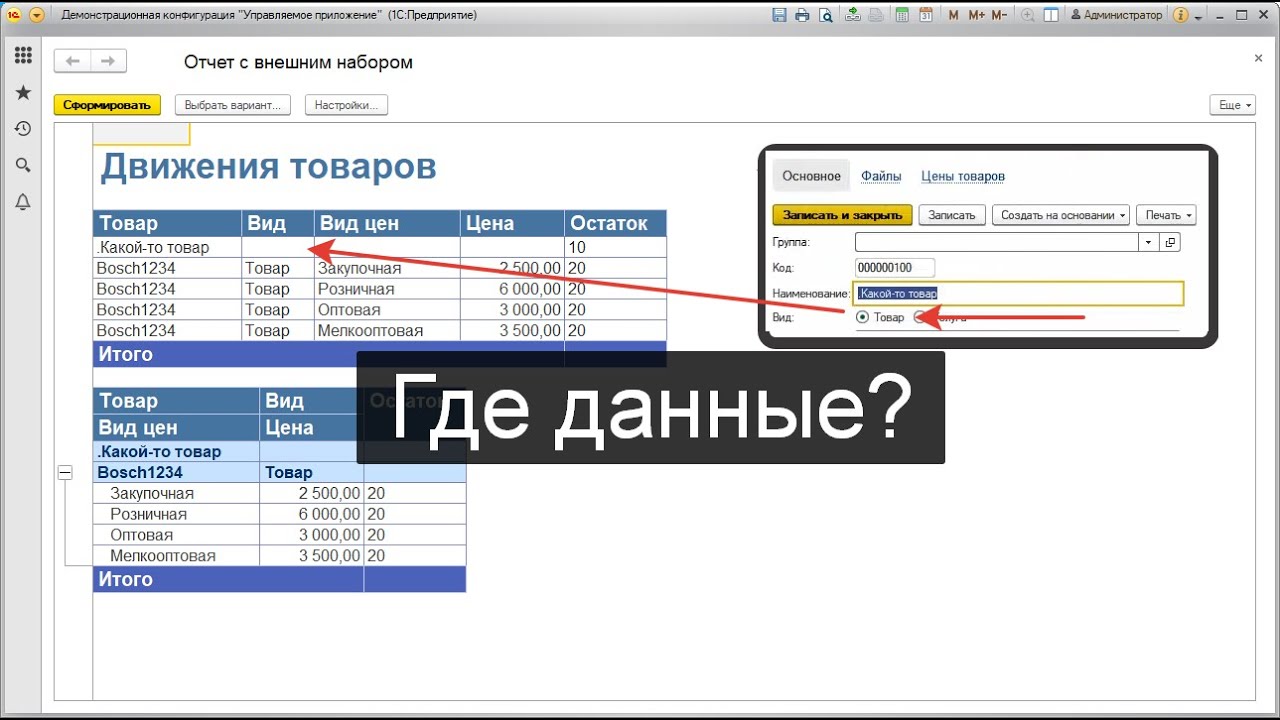Click the Save floppy disk icon
The image size is (1280, 720).
780,15
